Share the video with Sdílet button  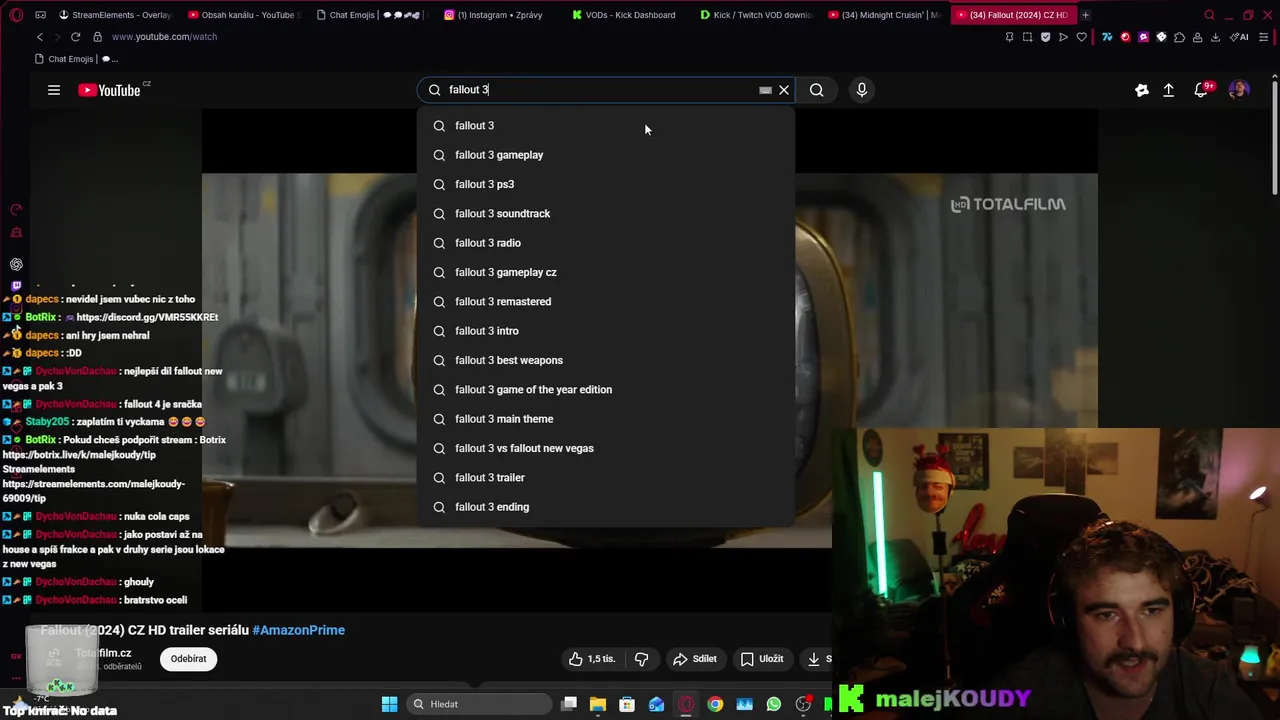[695, 659]
